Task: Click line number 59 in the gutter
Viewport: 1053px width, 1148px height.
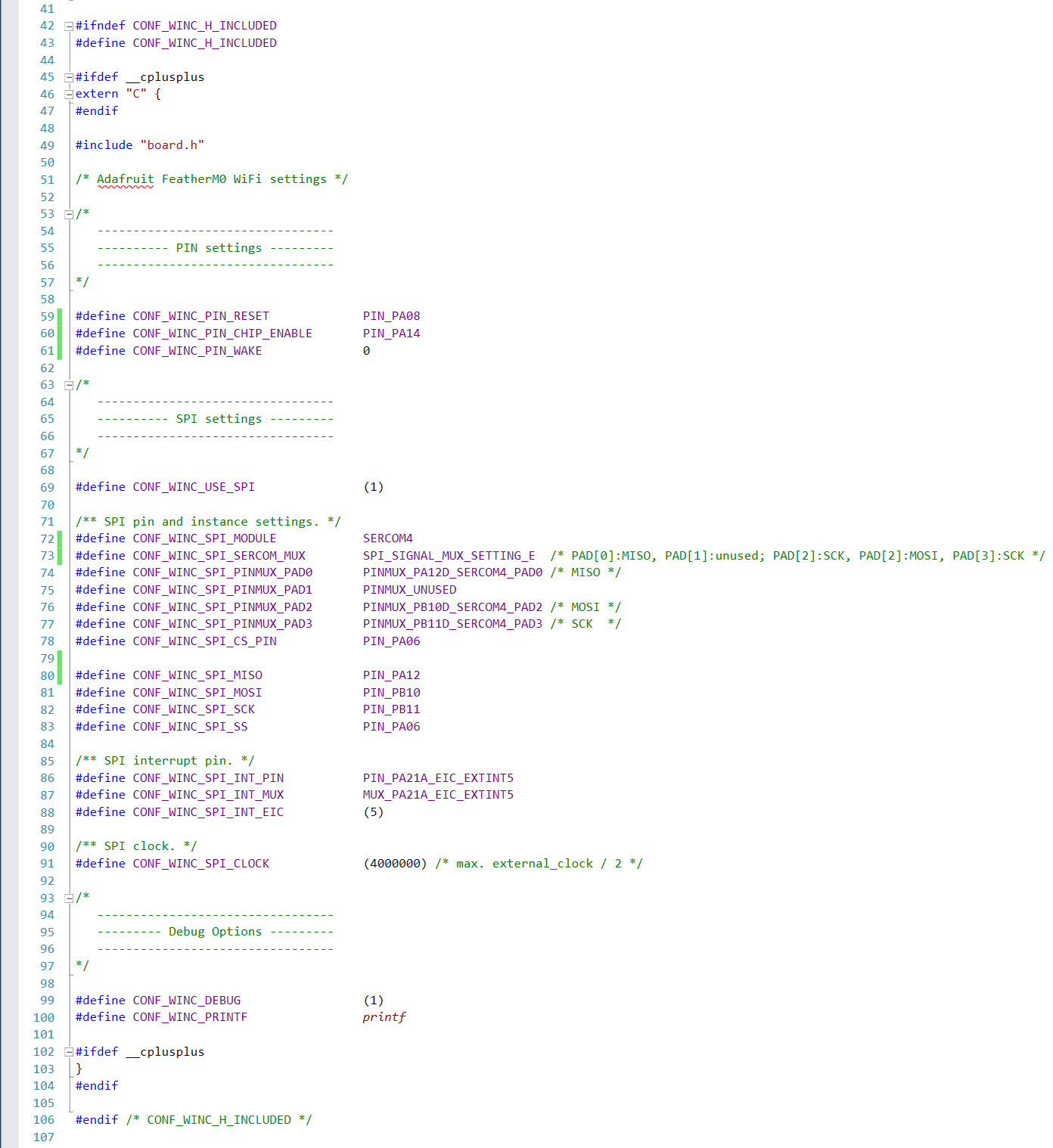Action: coord(47,316)
